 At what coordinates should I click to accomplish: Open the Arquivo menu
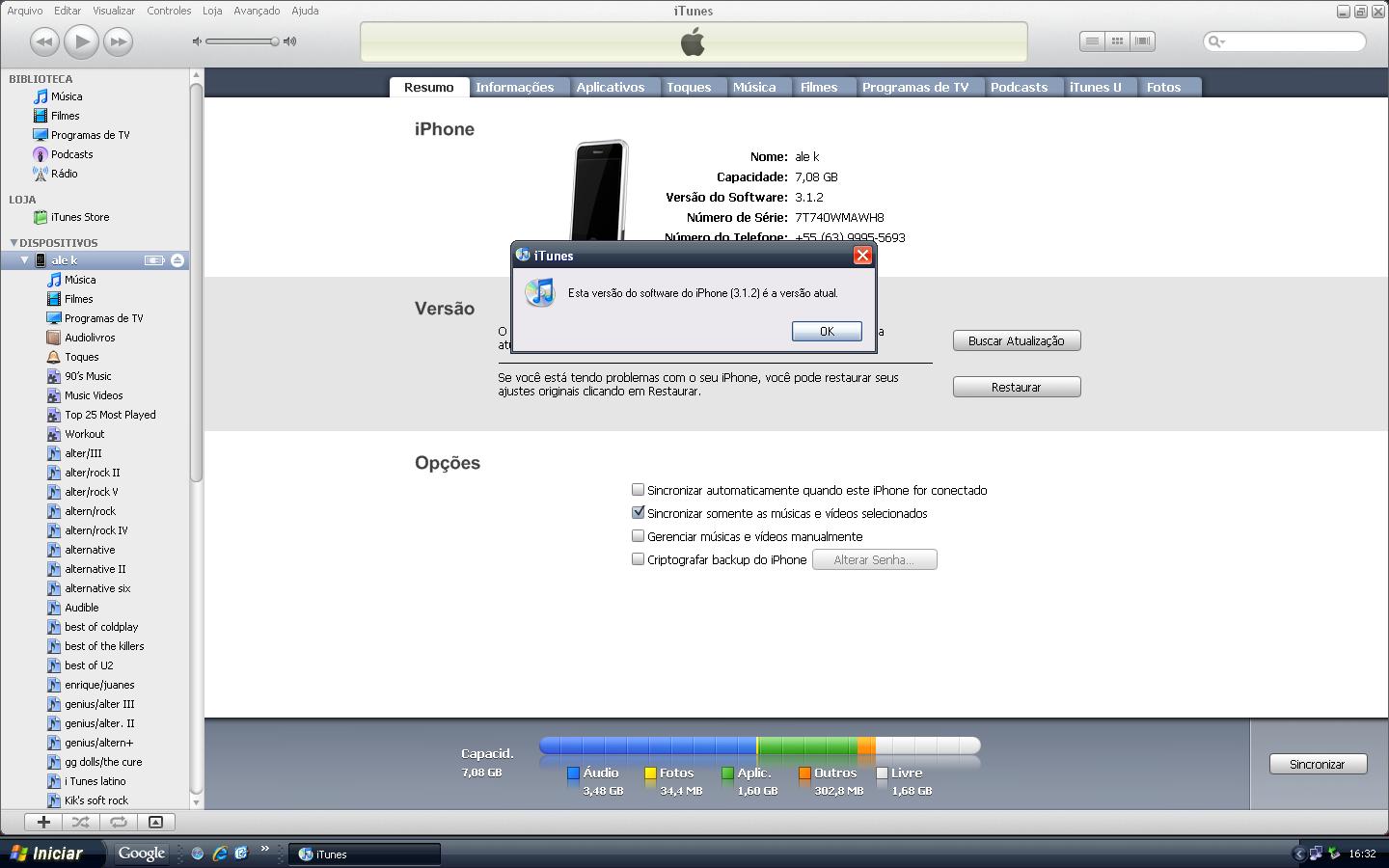[25, 11]
